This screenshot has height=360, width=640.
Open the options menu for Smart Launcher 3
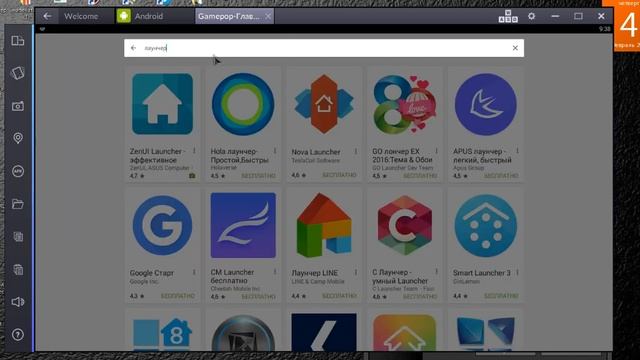(x=518, y=272)
